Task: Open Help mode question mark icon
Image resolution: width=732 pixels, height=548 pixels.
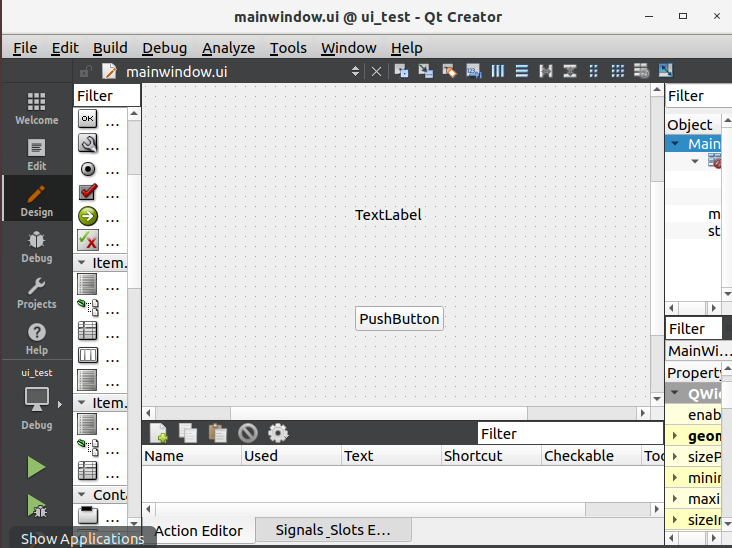Action: (x=36, y=339)
